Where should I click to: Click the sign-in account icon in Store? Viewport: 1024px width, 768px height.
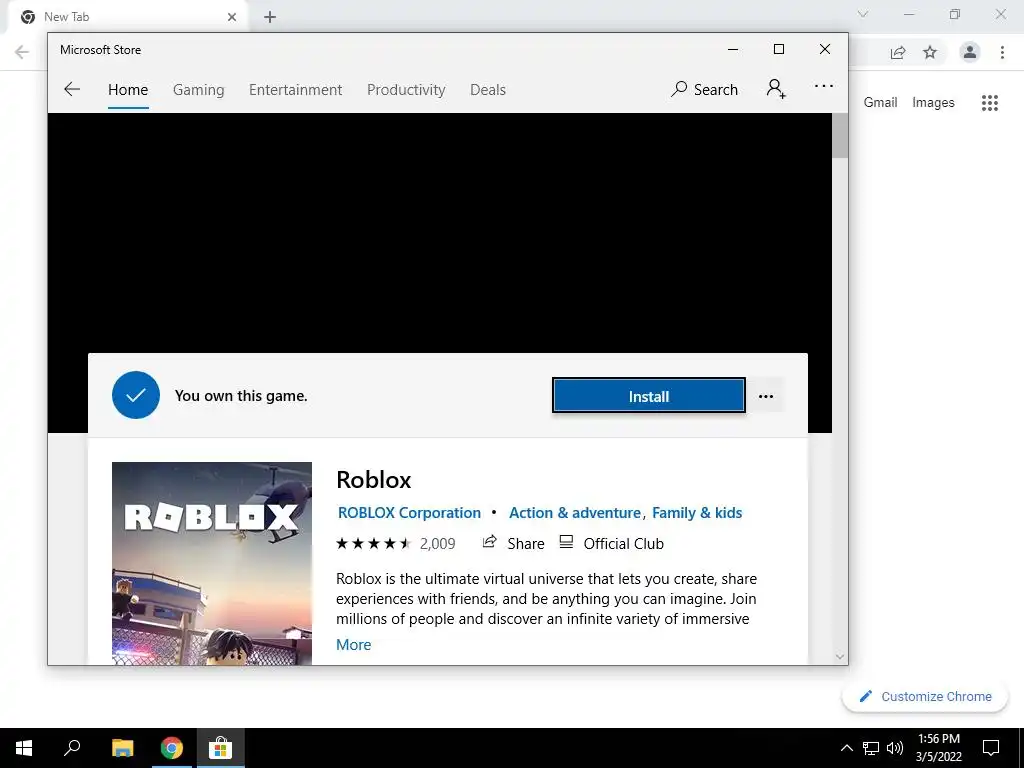point(776,88)
